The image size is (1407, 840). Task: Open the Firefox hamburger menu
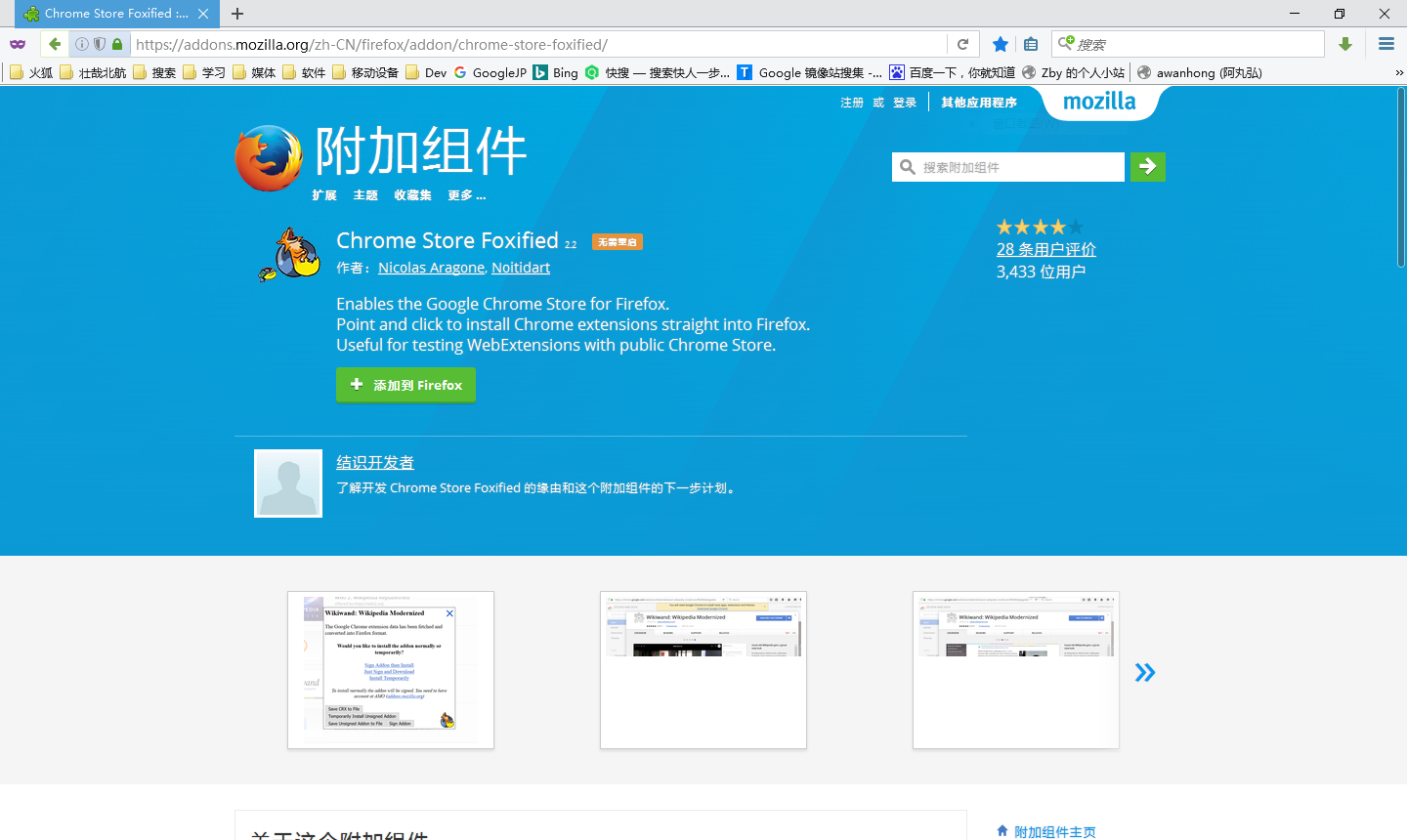[x=1386, y=44]
